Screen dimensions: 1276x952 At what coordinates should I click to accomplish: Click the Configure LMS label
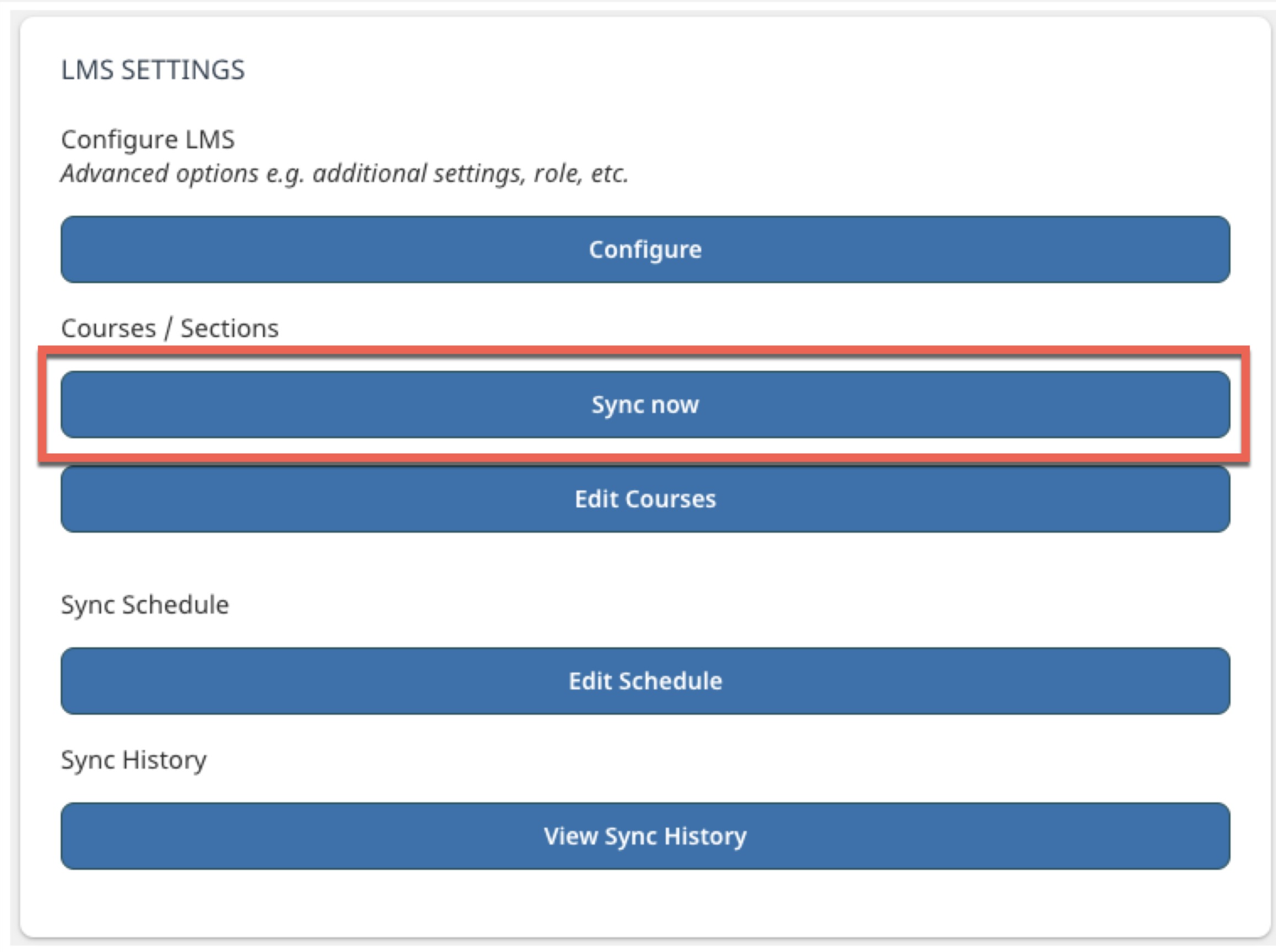pos(148,138)
